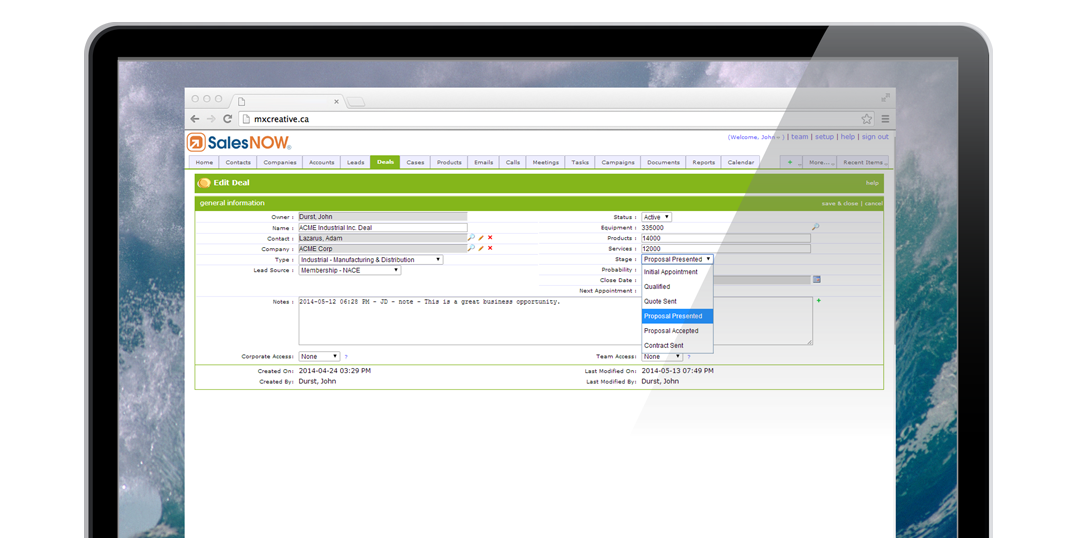The width and height of the screenshot is (1082, 539).
Task: Open the Companies tab
Action: 279,162
